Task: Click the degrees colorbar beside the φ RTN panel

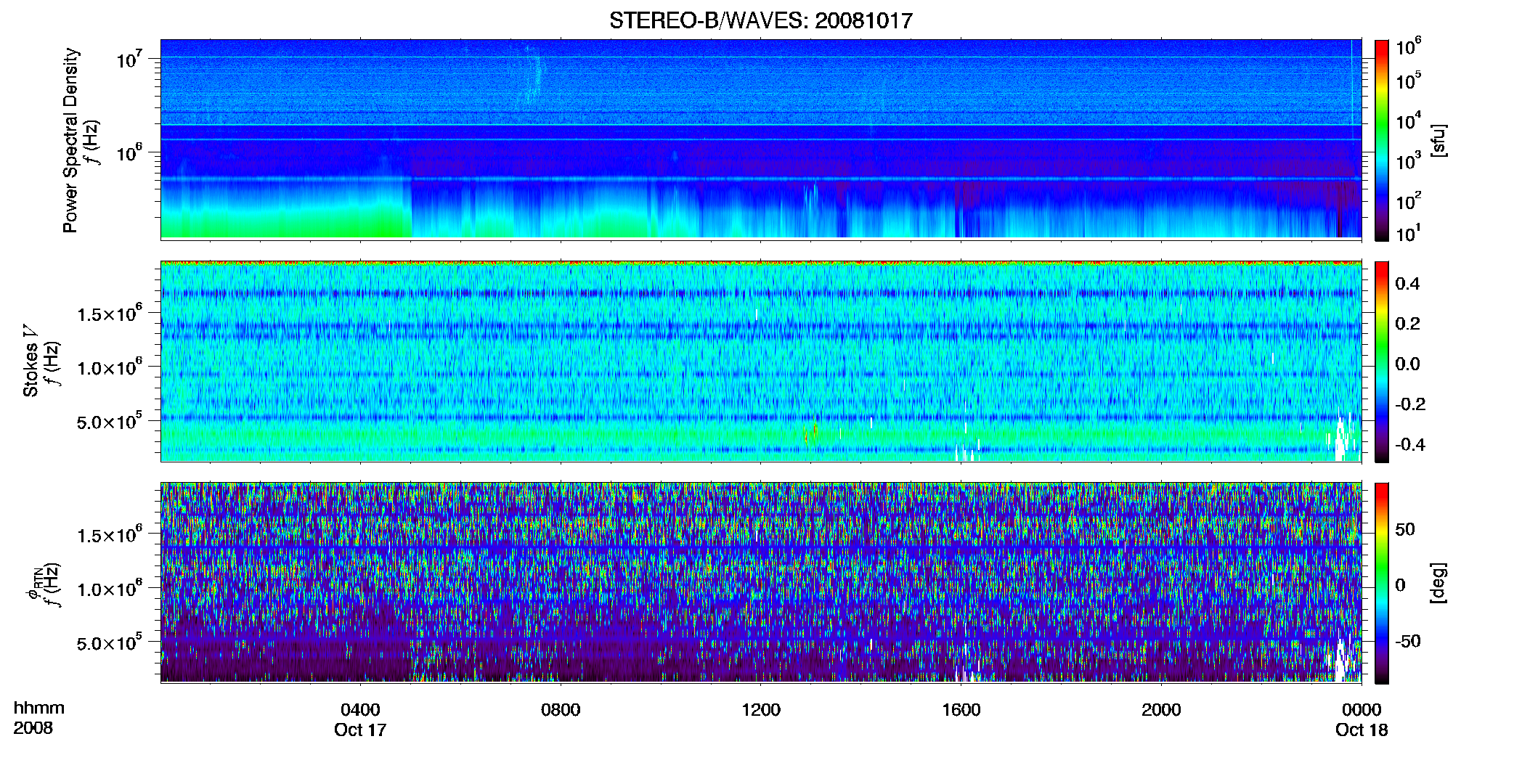Action: pyautogui.click(x=1382, y=583)
